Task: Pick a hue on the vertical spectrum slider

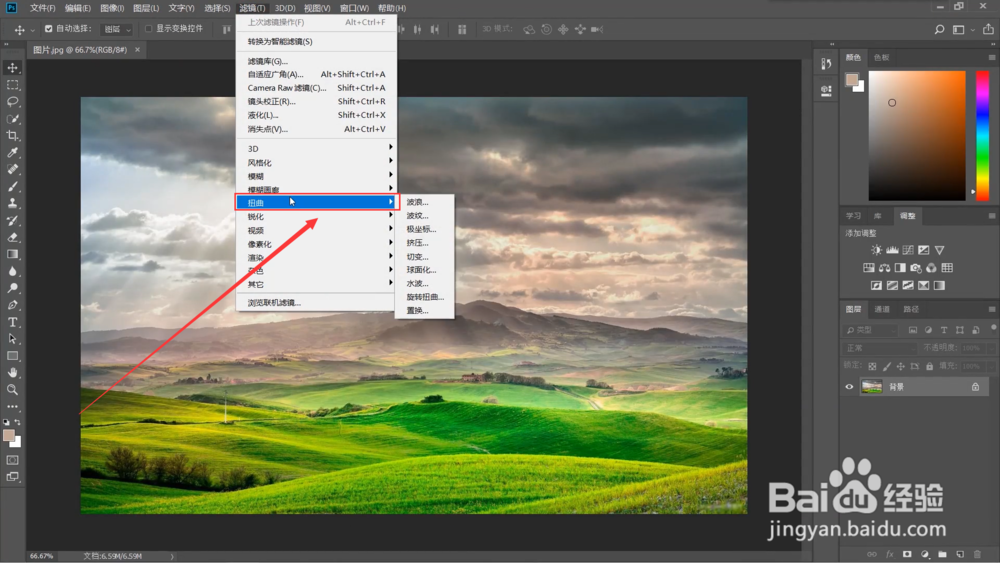Action: [983, 134]
